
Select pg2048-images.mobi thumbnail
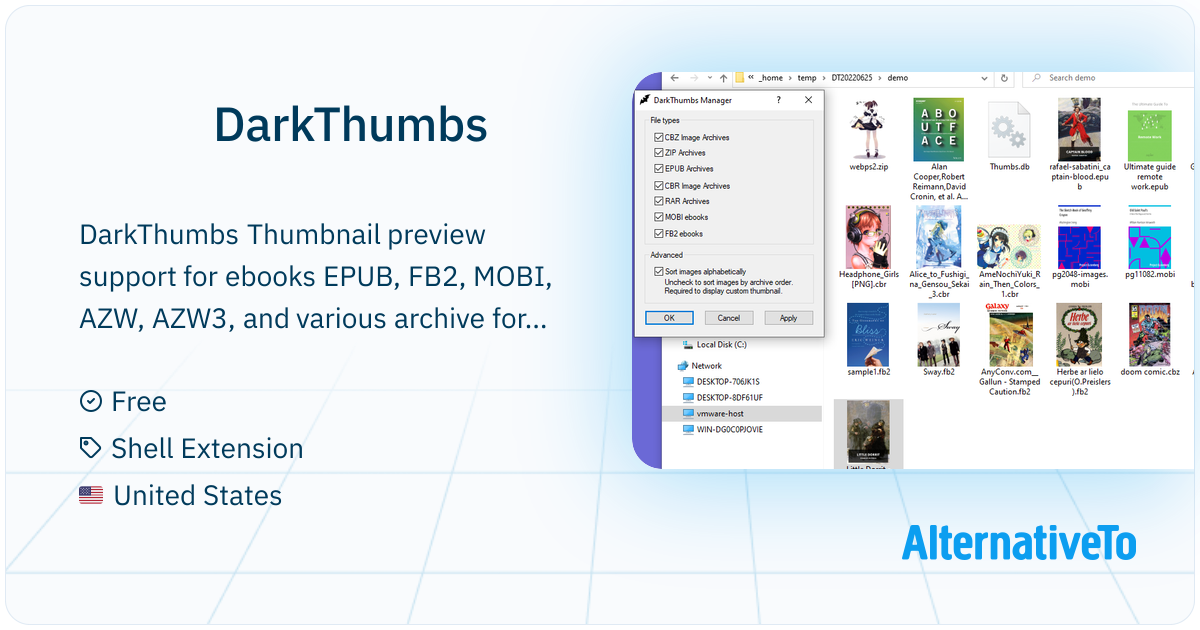coord(1079,237)
